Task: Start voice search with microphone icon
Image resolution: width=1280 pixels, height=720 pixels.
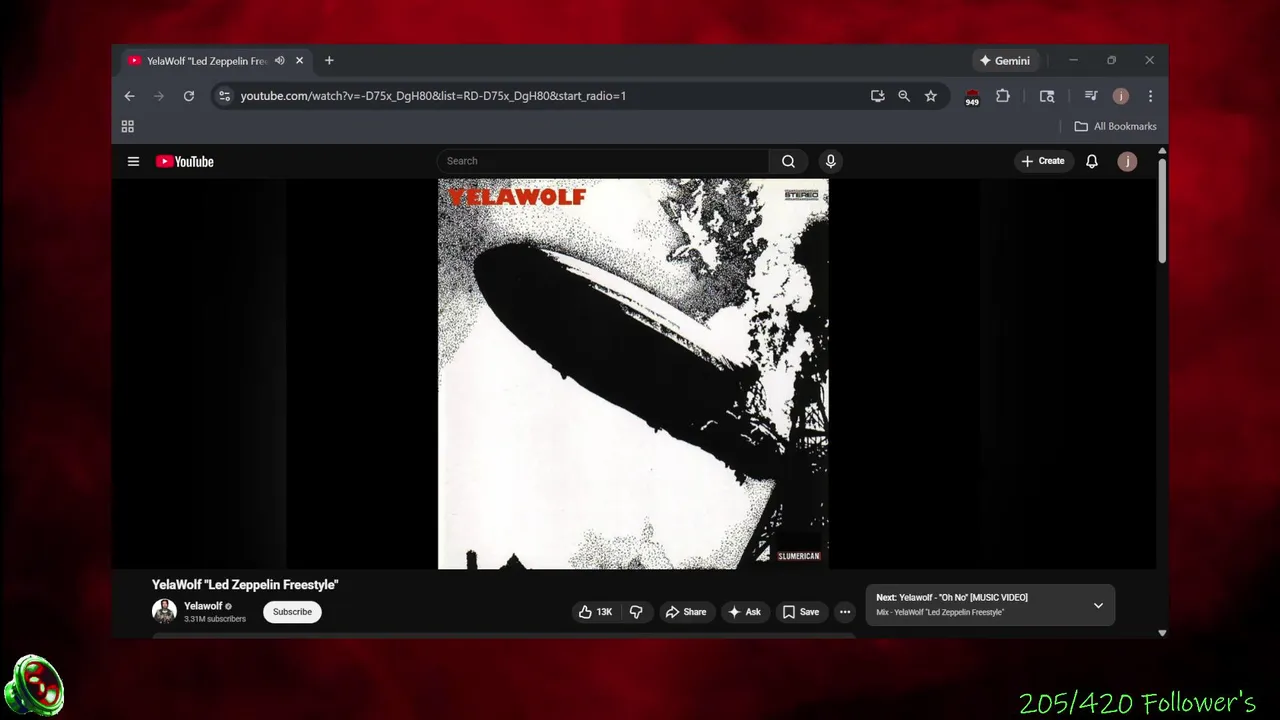Action: pos(830,161)
